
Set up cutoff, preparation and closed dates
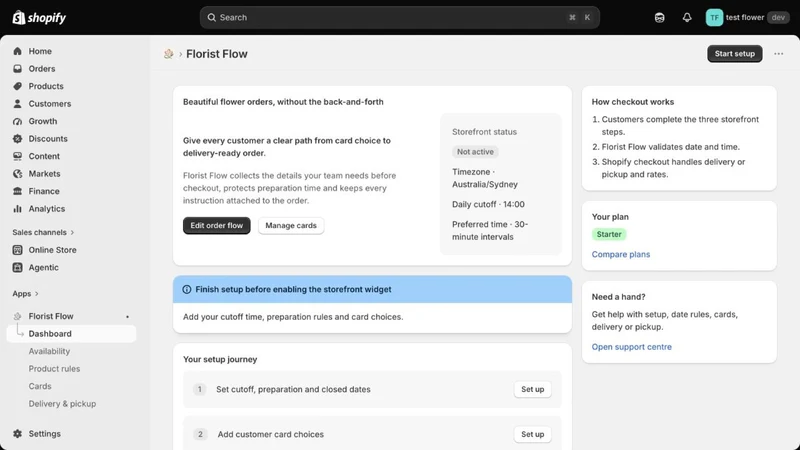click(x=532, y=389)
